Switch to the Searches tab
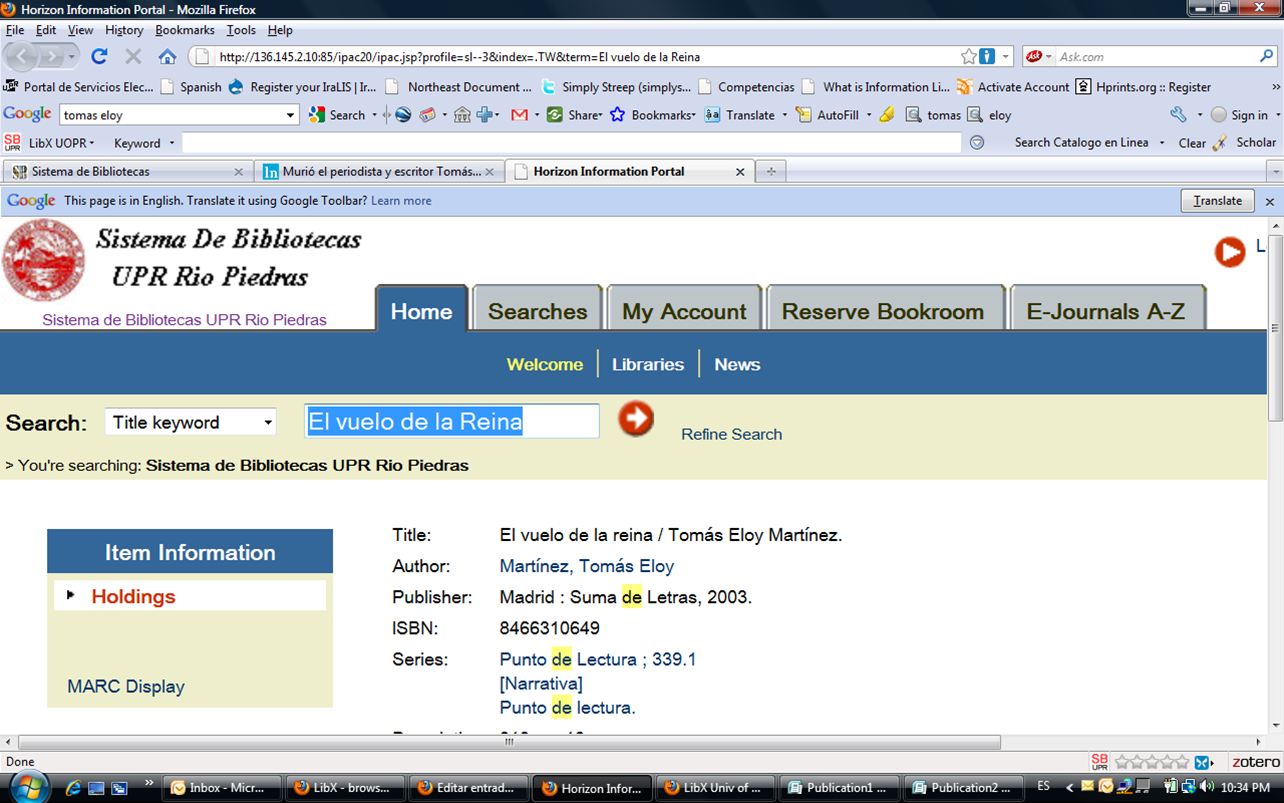Viewport: 1284px width, 803px height. [x=537, y=311]
